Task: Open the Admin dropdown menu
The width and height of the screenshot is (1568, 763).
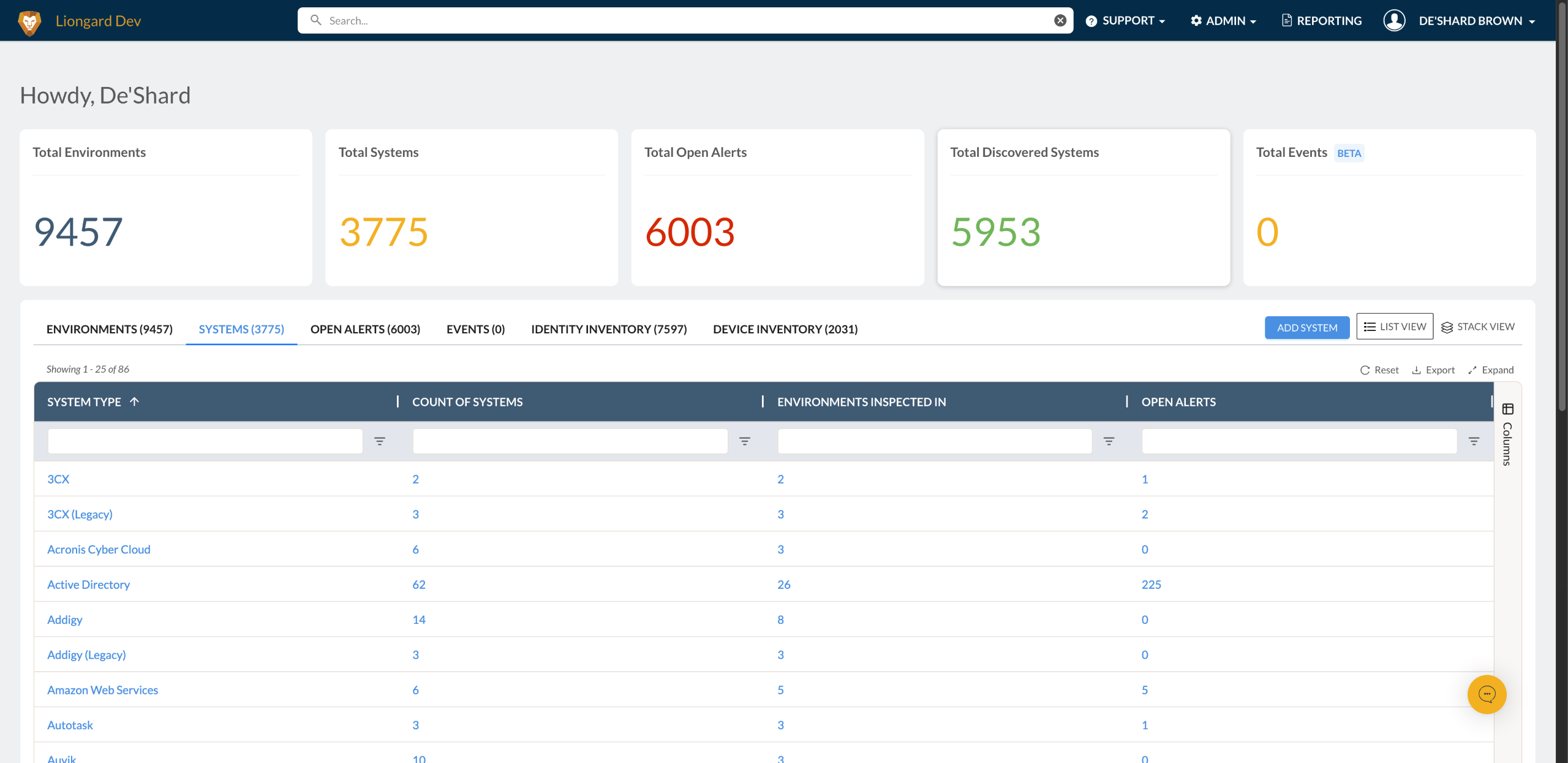Action: [1224, 21]
